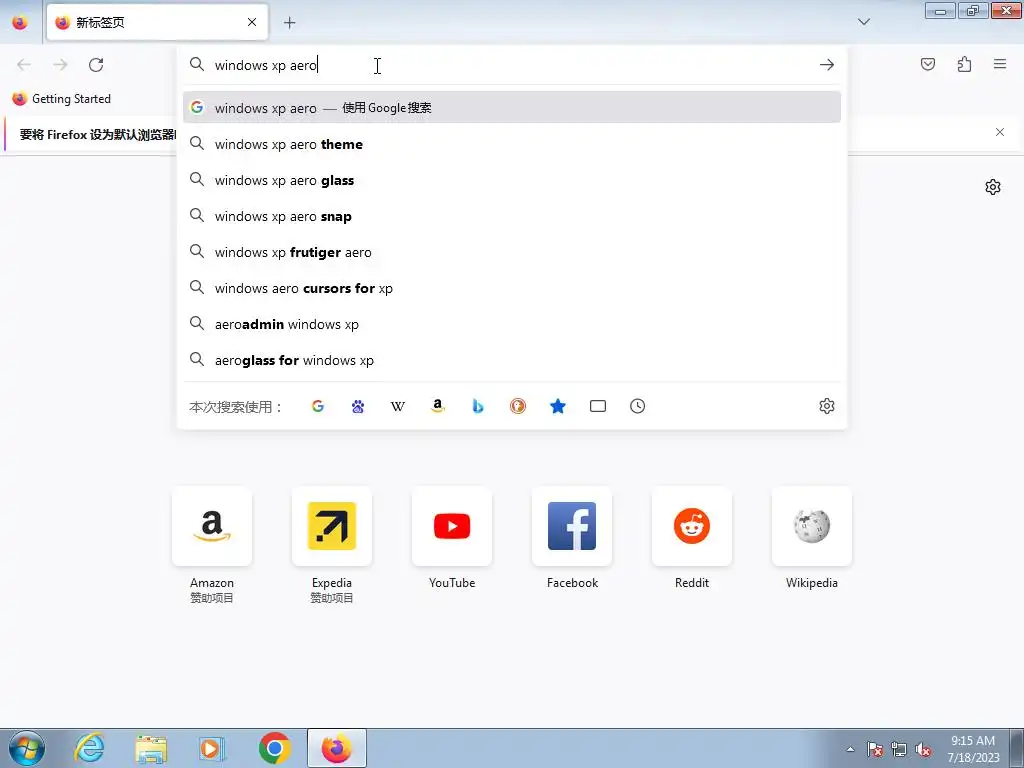The width and height of the screenshot is (1024, 768).
Task: Open a new tab with plus button
Action: pos(289,22)
